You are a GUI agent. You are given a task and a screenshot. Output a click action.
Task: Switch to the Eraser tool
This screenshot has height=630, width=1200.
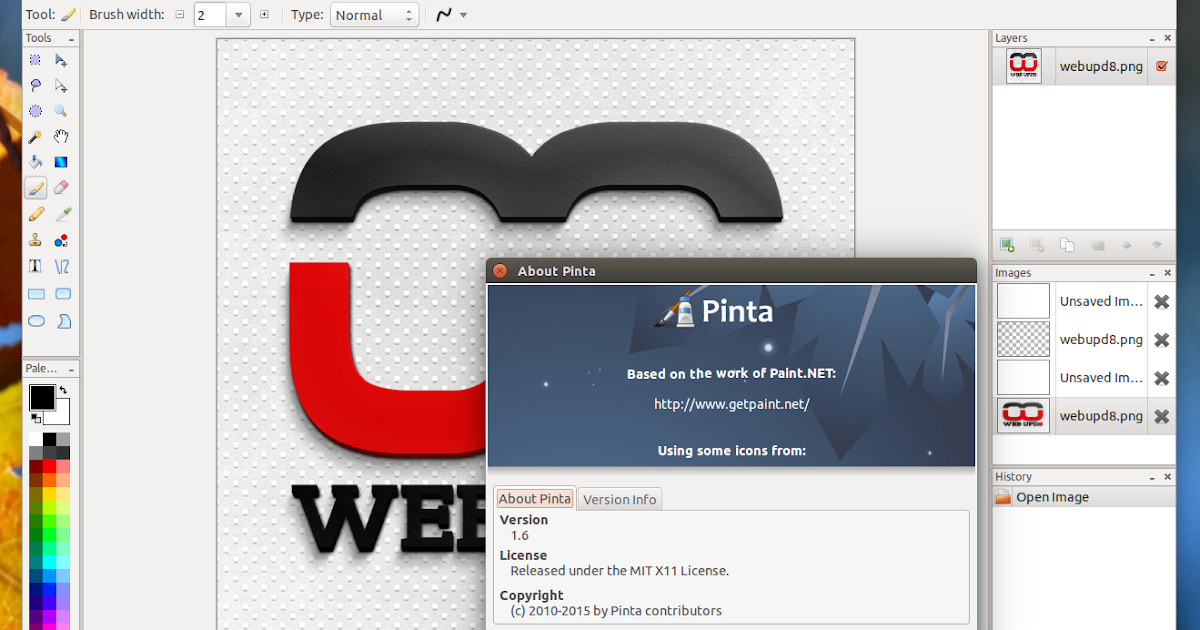62,188
